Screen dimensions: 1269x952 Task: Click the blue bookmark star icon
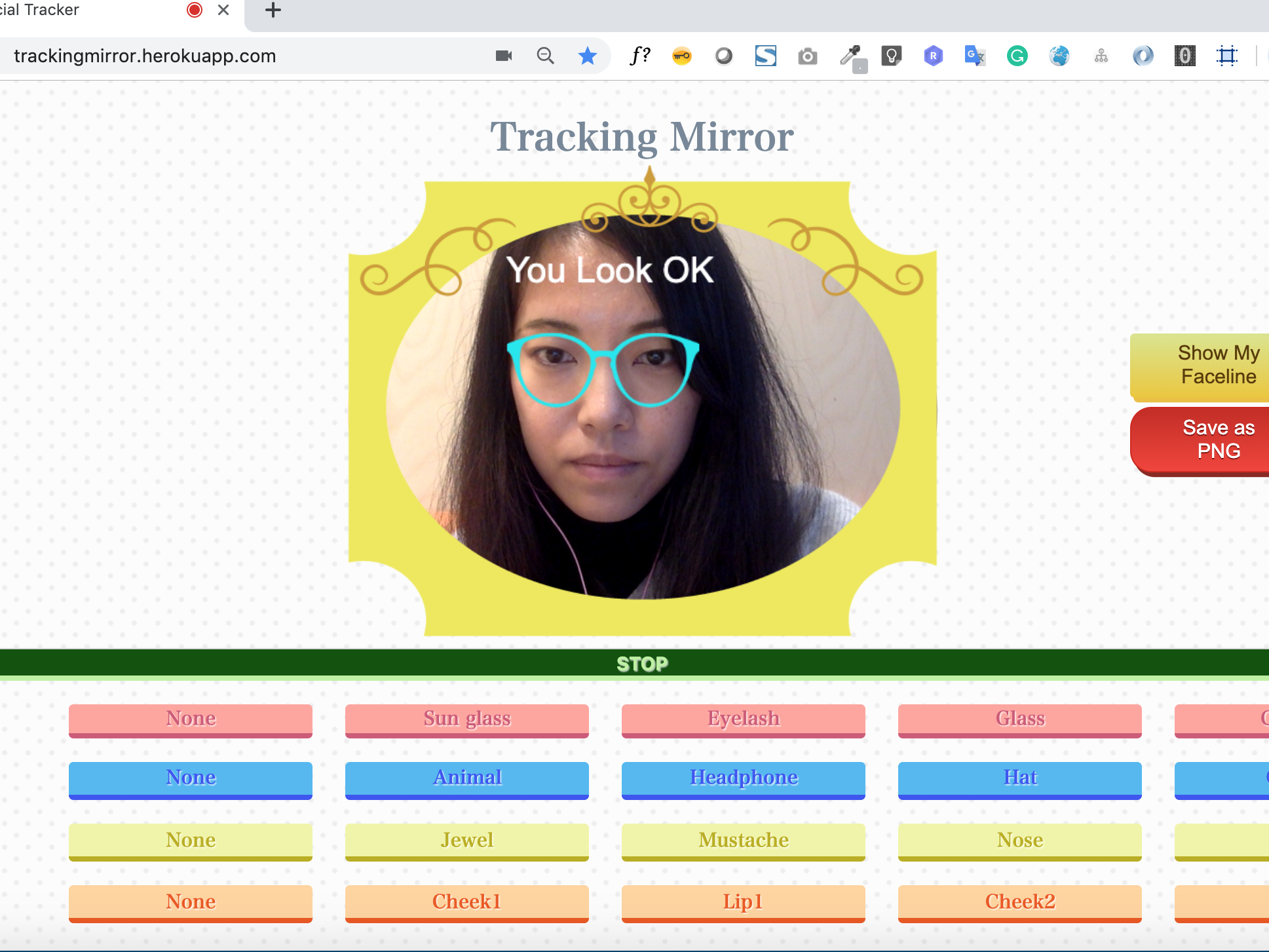(588, 56)
